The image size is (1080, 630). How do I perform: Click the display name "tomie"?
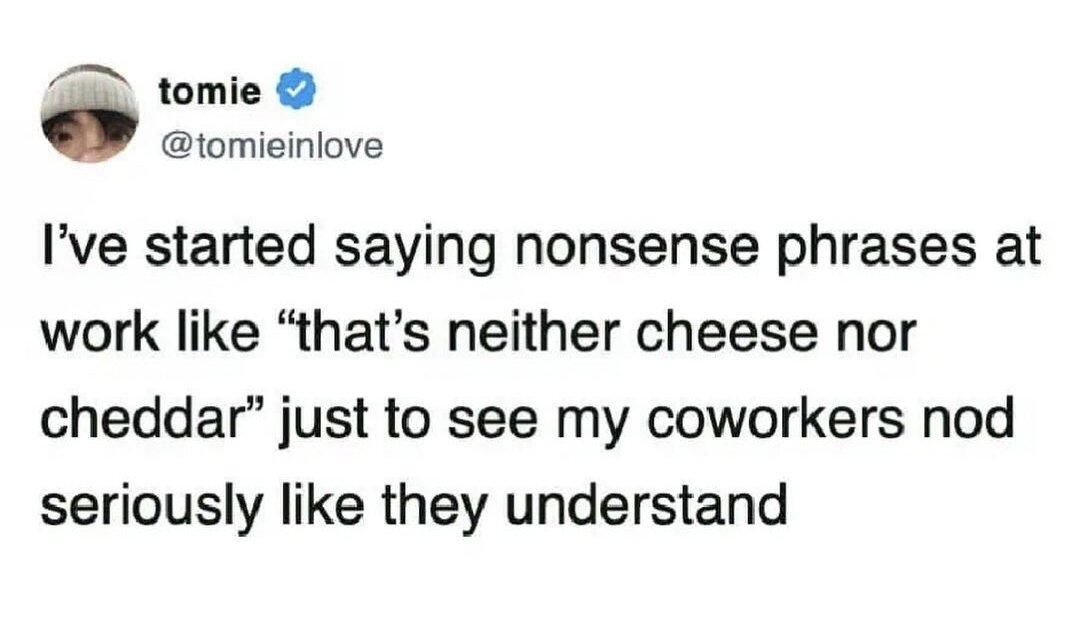[210, 92]
